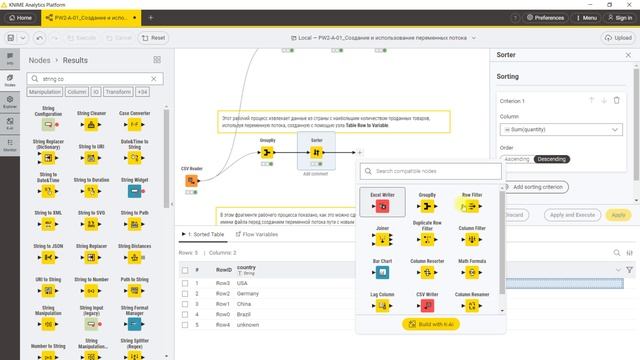Screen dimensions: 640x360
Task: Select the Sorter node on canvas
Action: pos(316,152)
